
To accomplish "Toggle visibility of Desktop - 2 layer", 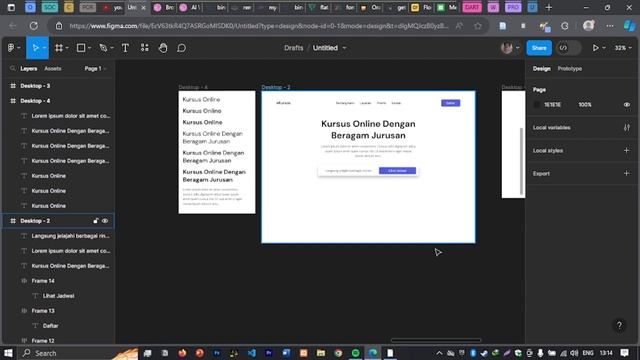I will 105,221.
